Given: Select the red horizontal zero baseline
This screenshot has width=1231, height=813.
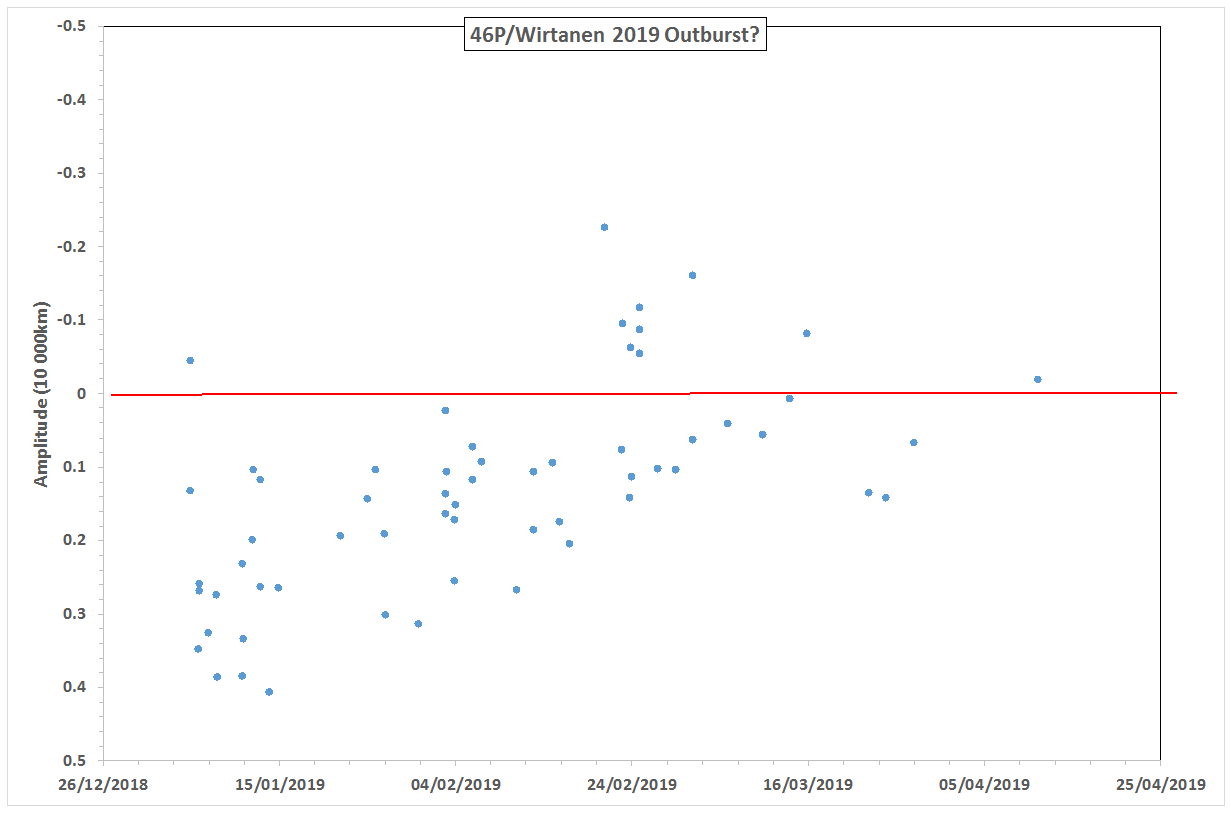Looking at the screenshot, I should tap(644, 394).
